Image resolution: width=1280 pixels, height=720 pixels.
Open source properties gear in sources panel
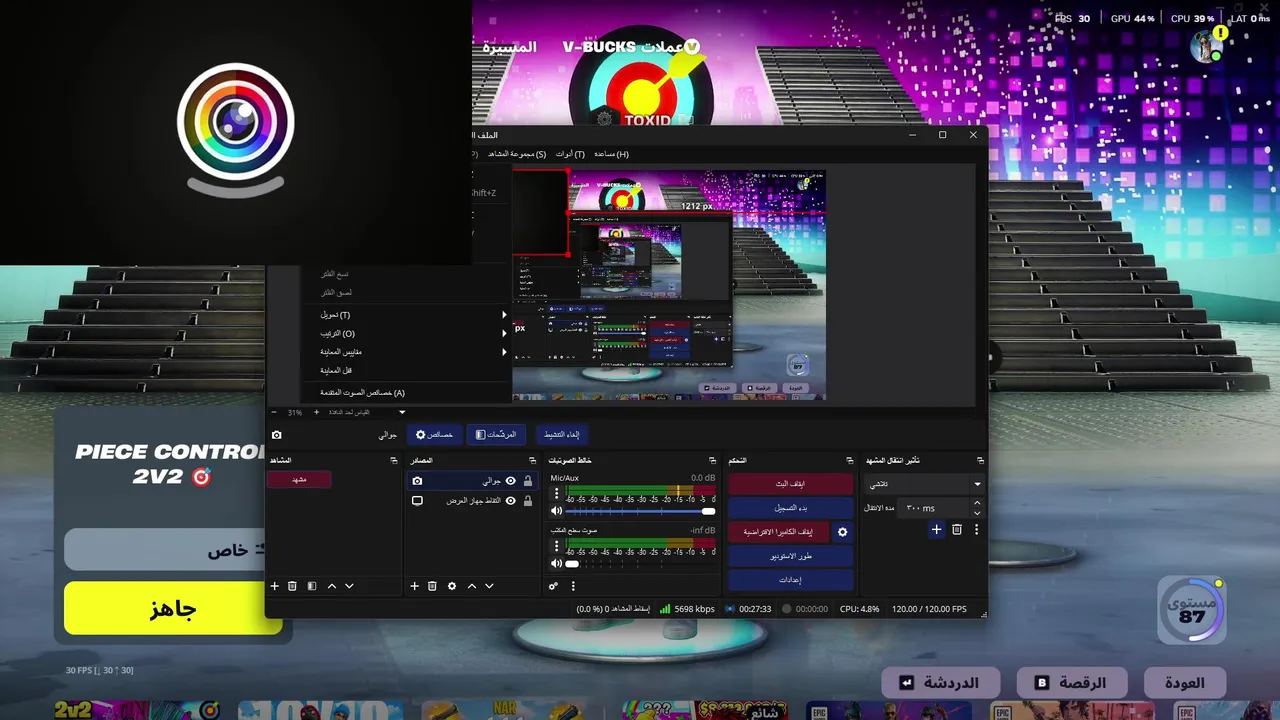coord(452,586)
